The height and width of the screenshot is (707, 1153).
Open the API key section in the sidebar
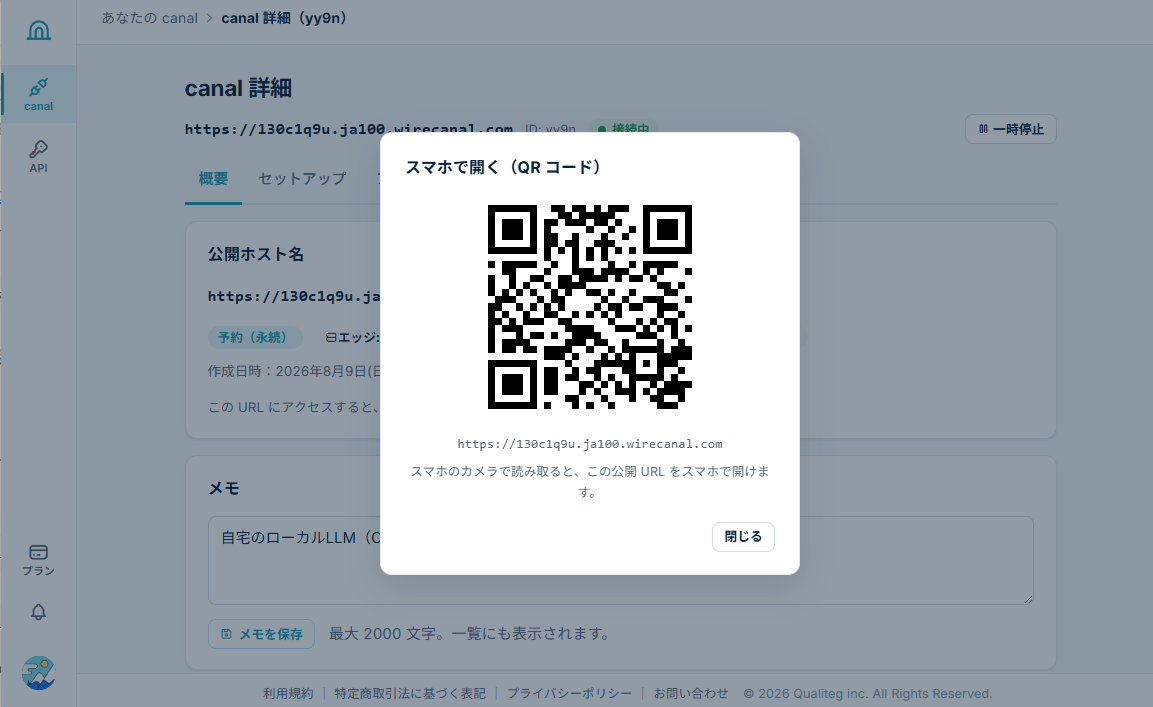coord(38,157)
